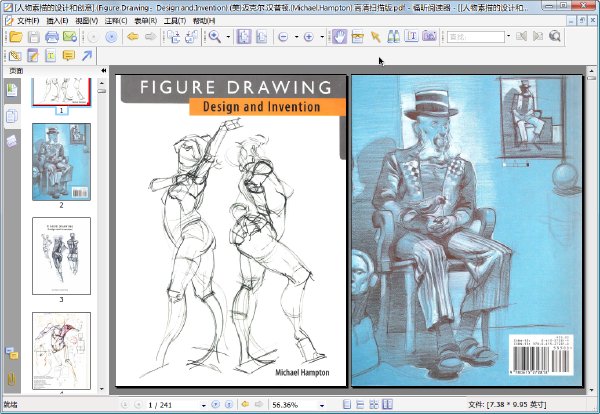Image resolution: width=600 pixels, height=414 pixels.
Task: Open the 文件(F) menu
Action: (28, 21)
